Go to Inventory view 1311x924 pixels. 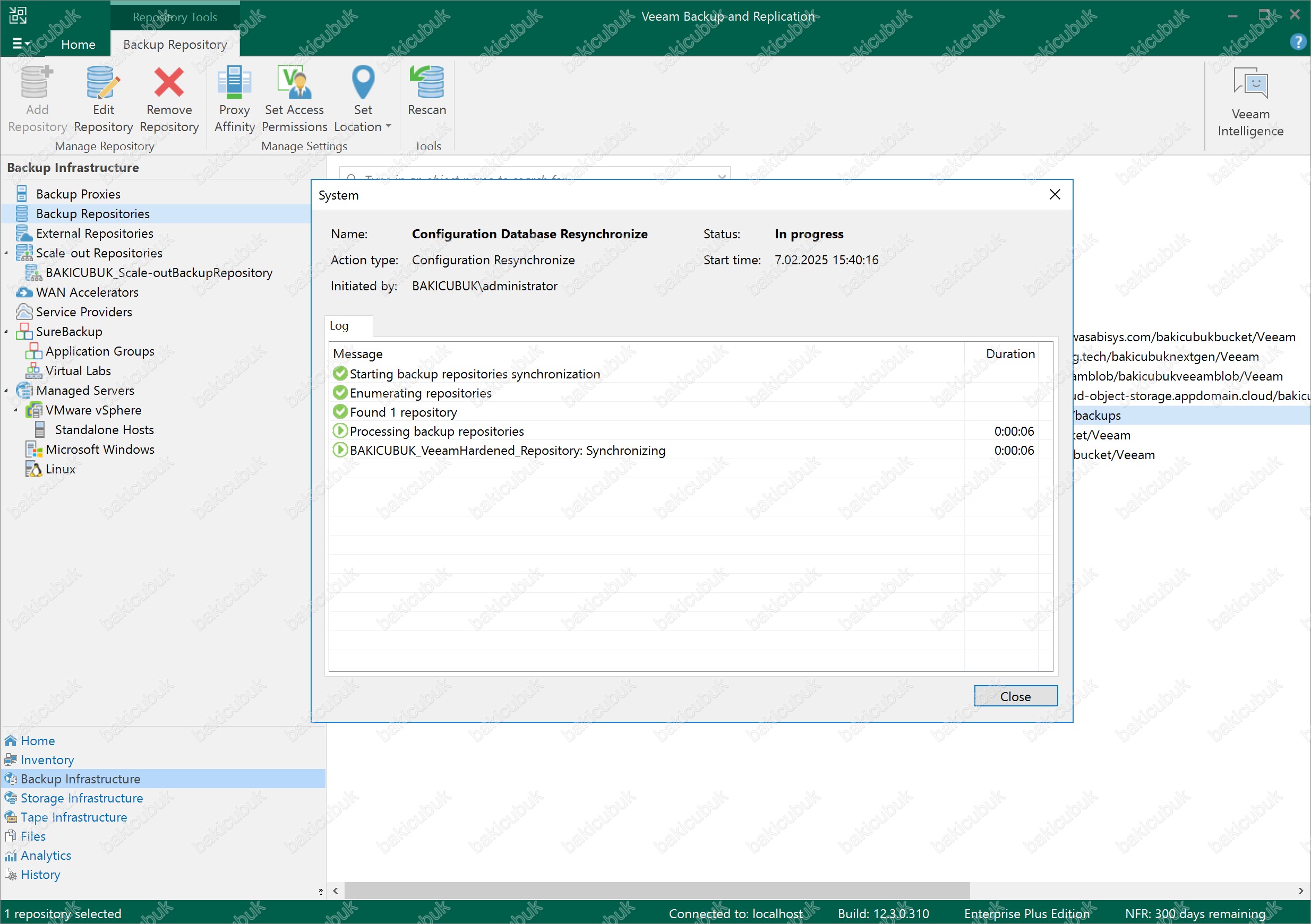pos(47,759)
